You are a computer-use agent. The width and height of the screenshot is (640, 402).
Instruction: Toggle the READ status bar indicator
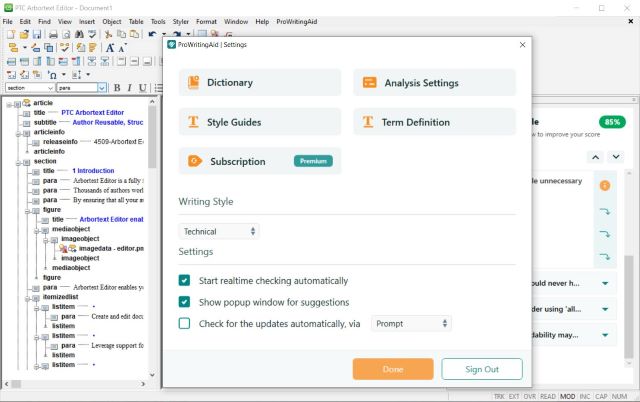[x=548, y=396]
